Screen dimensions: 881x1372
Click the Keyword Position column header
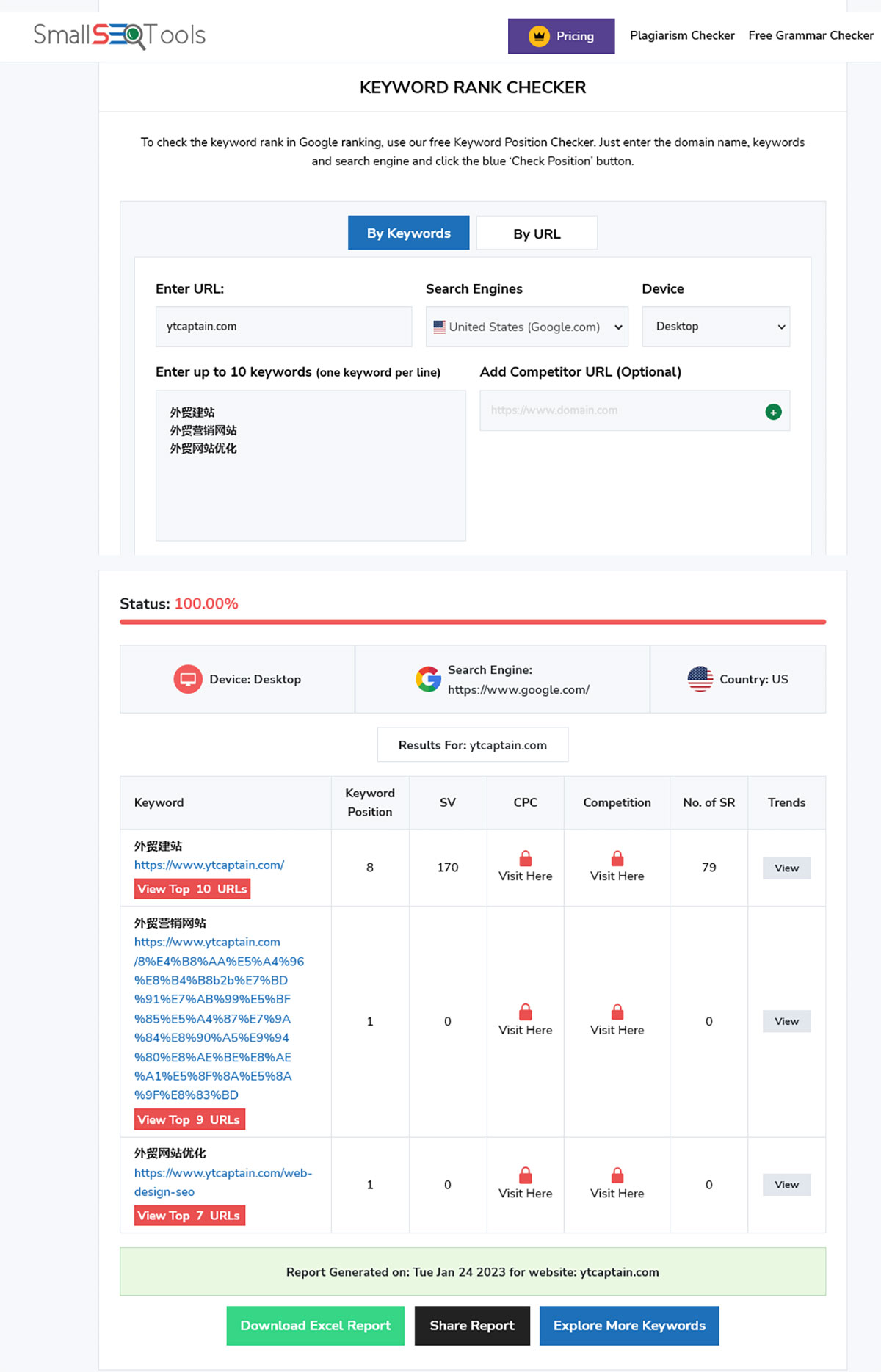point(370,802)
